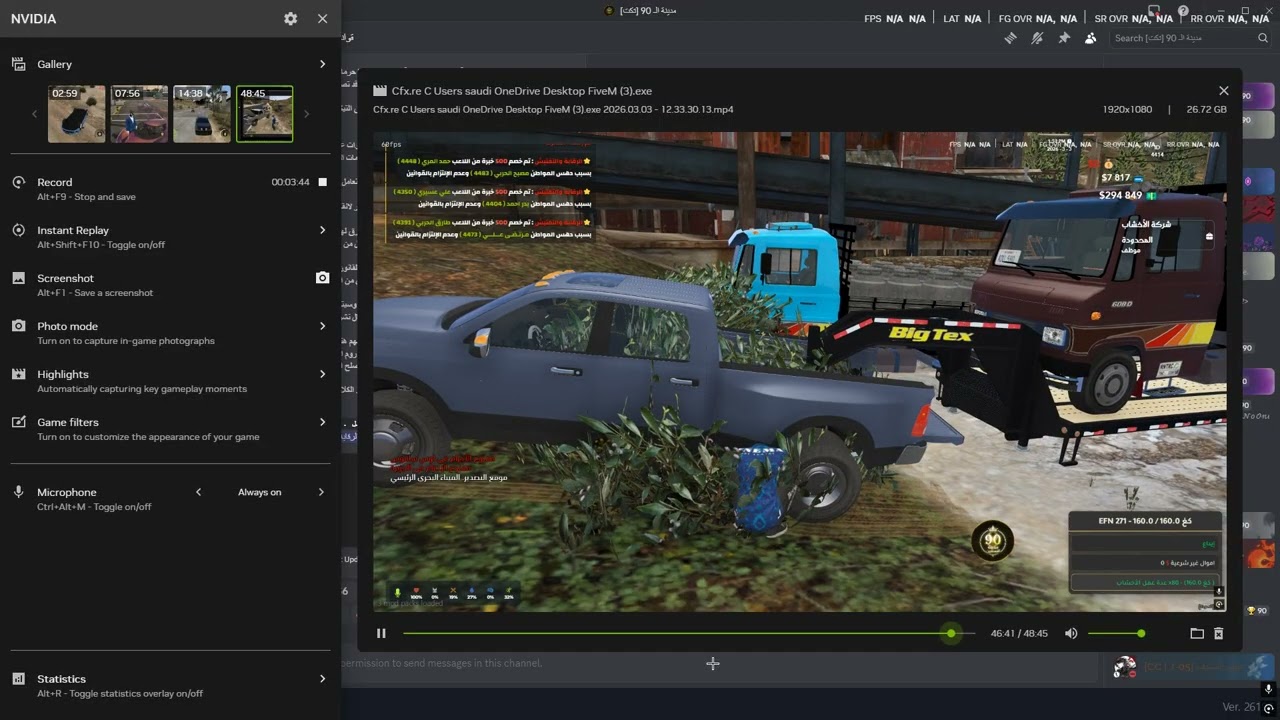Click the 1920x1080 resolution text
1280x720 pixels.
[1127, 109]
